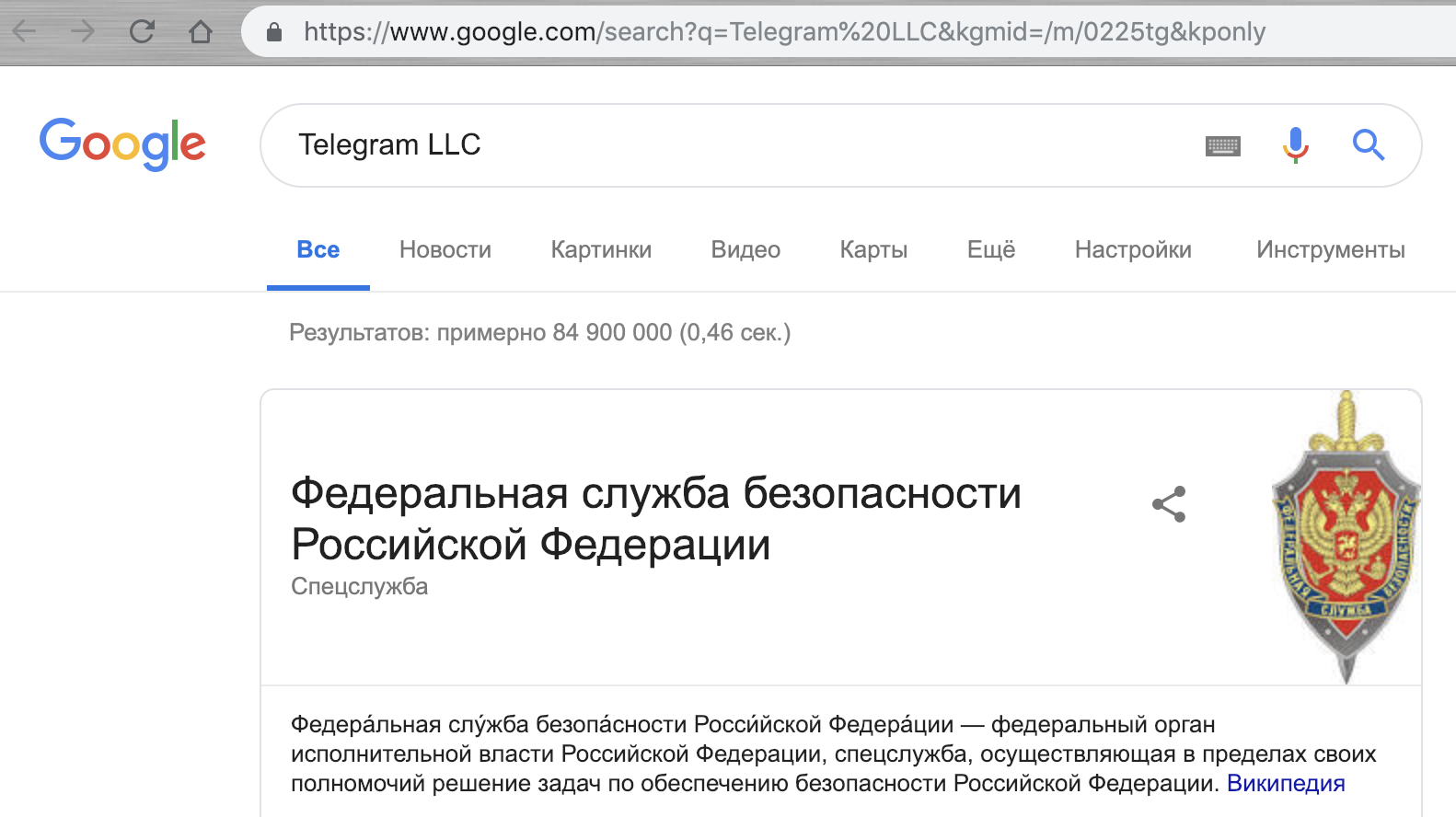Viewport: 1456px width, 817px height.
Task: Go to the browser home icon
Action: pos(201,32)
